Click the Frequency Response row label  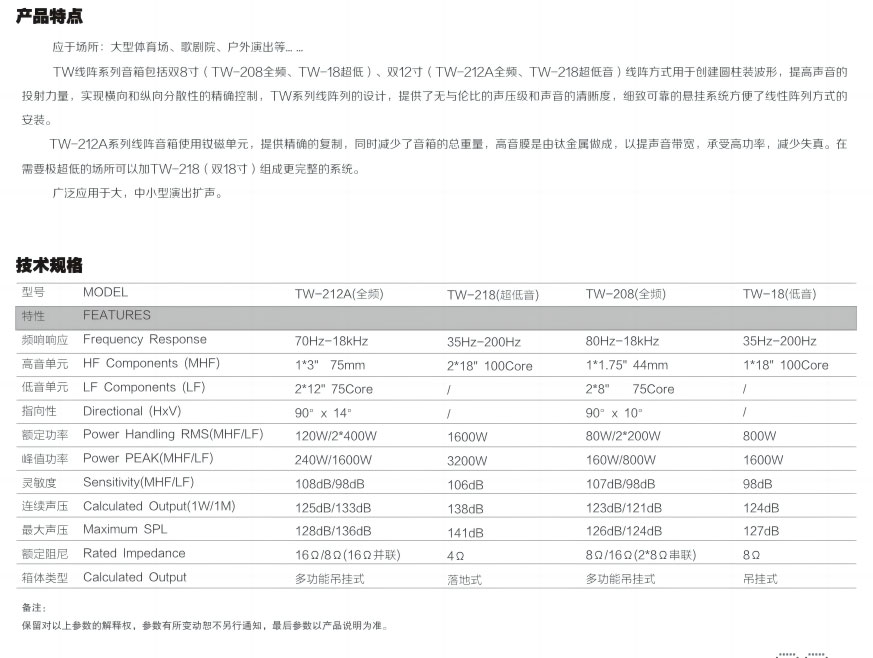coord(145,339)
